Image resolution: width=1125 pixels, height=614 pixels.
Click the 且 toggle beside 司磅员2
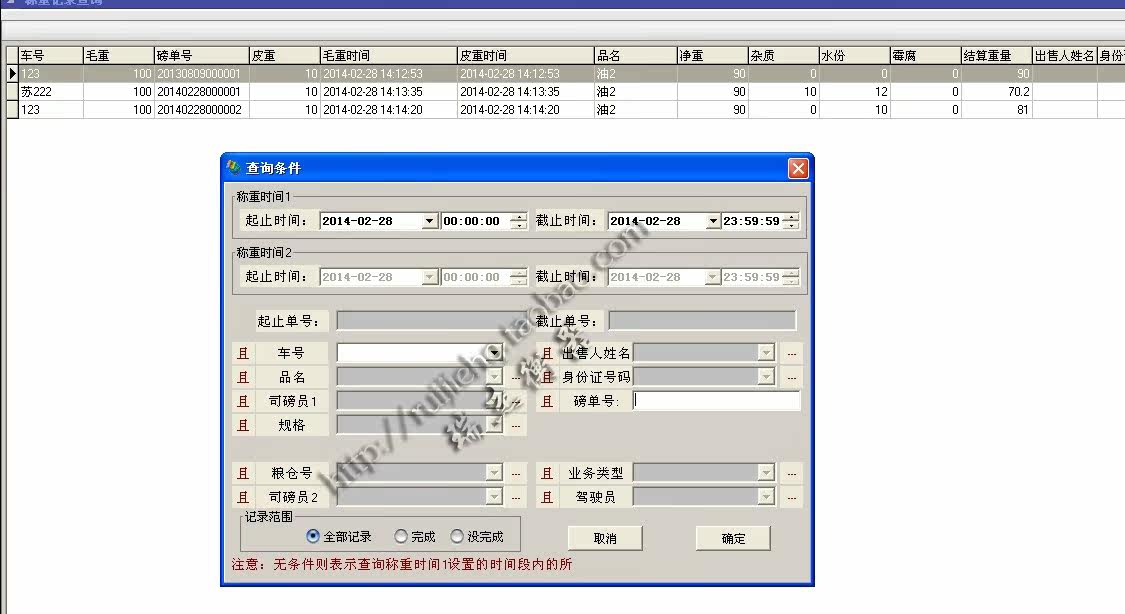coord(242,497)
